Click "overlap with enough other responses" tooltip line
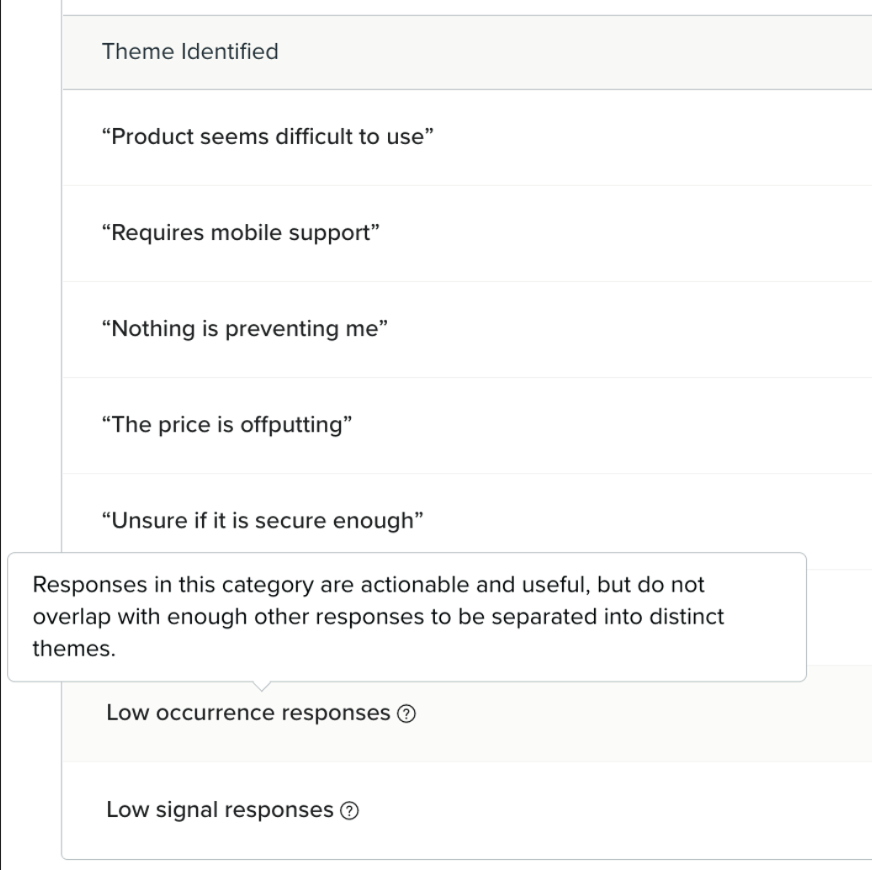The height and width of the screenshot is (870, 872). point(200,616)
